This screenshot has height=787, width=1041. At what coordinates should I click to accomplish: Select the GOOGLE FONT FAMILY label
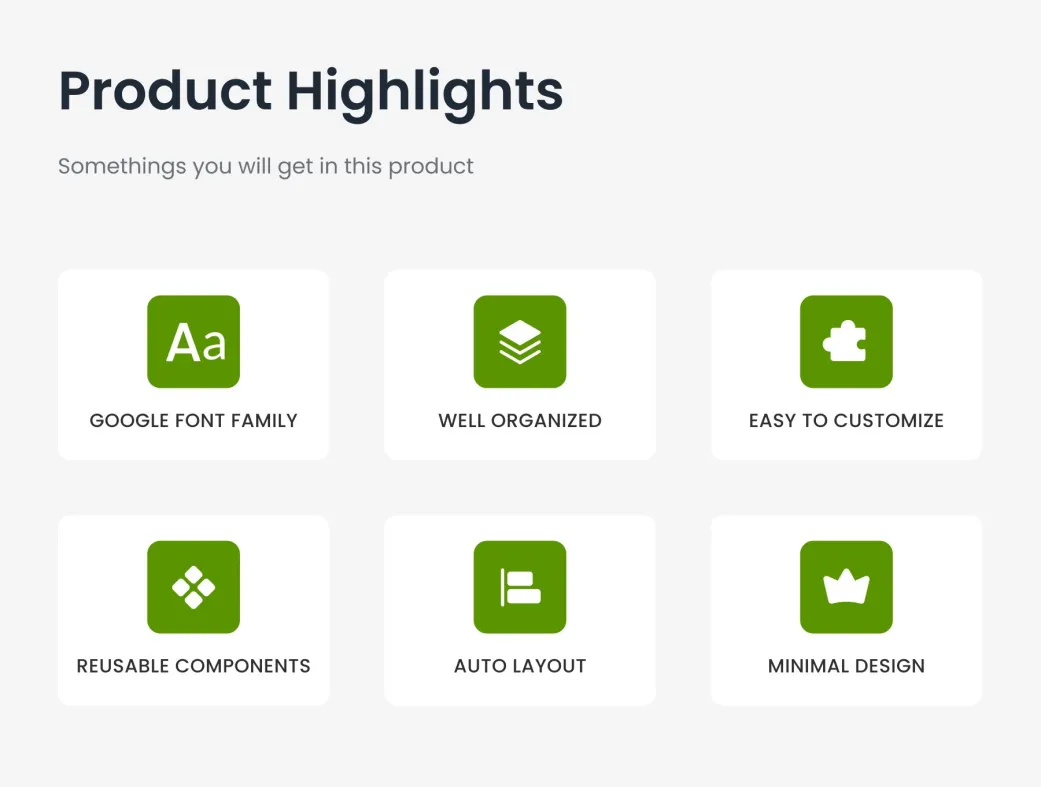pyautogui.click(x=193, y=421)
